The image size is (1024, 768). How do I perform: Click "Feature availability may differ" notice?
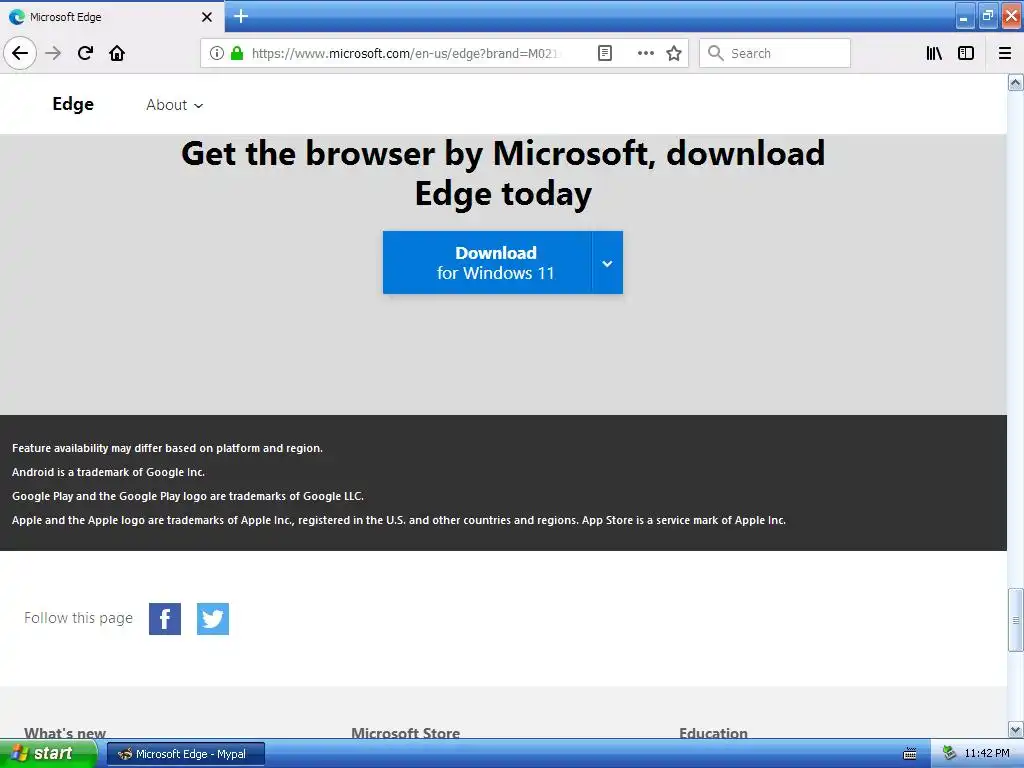point(167,448)
